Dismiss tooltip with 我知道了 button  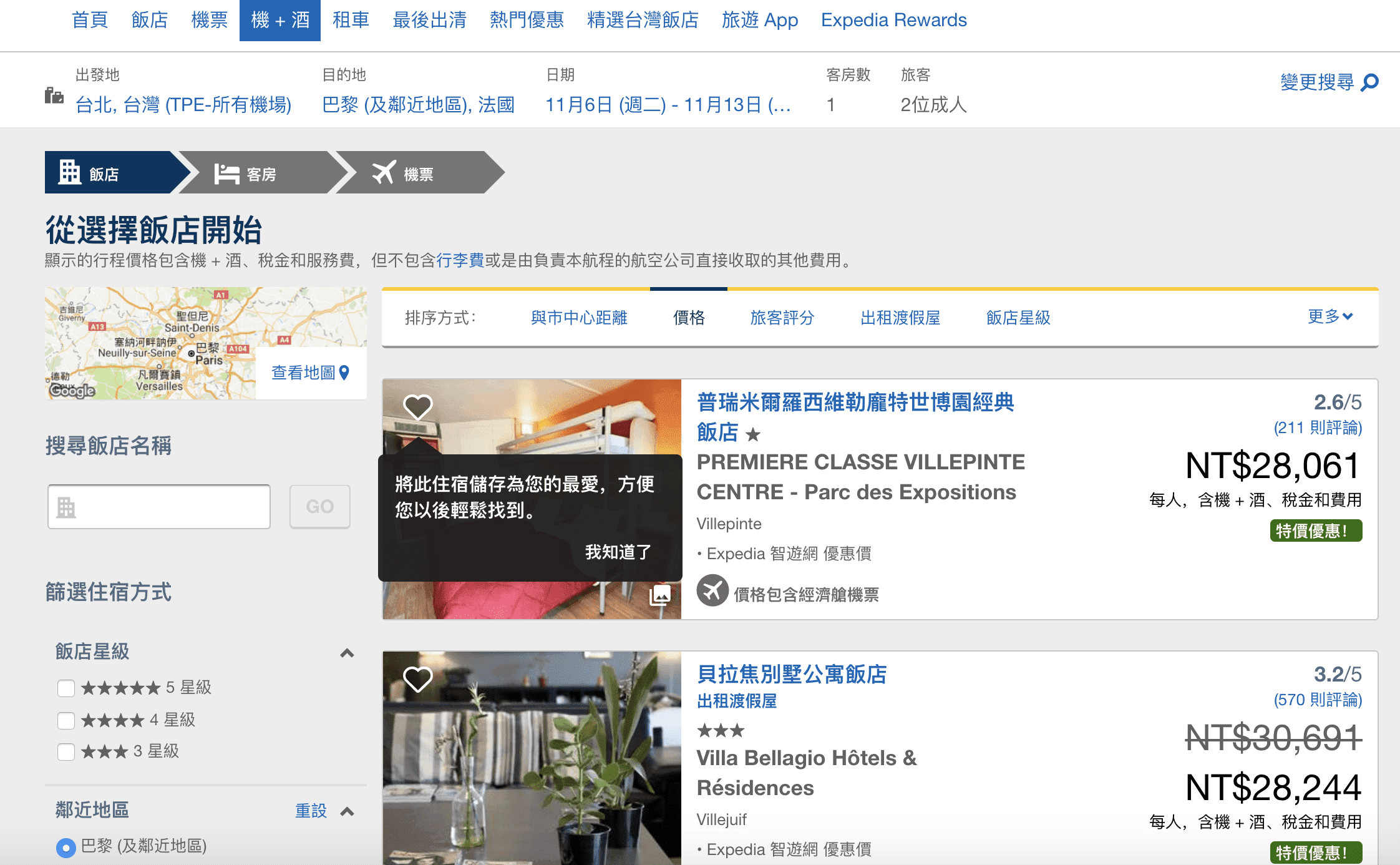pyautogui.click(x=618, y=552)
